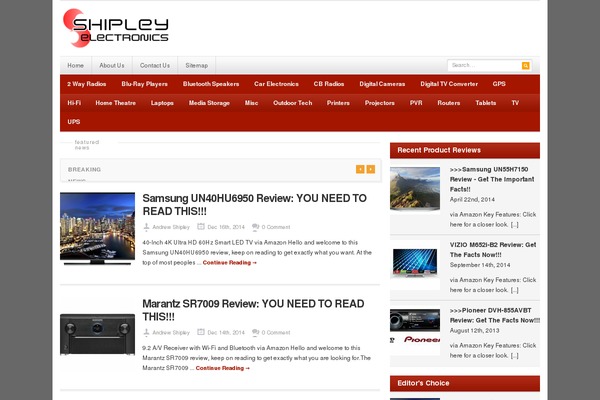Screen dimensions: 600x400
Task: Click the Shipley Electronics logo
Action: pyautogui.click(x=116, y=28)
